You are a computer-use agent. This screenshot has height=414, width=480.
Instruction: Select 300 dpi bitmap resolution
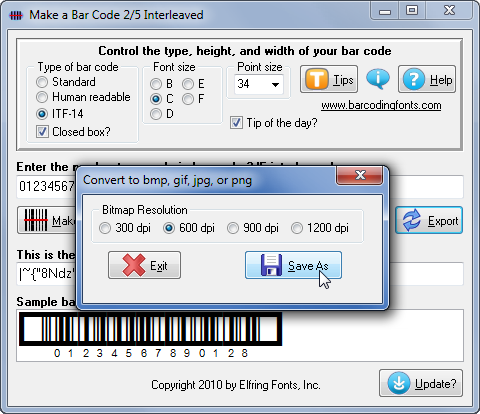(125, 228)
